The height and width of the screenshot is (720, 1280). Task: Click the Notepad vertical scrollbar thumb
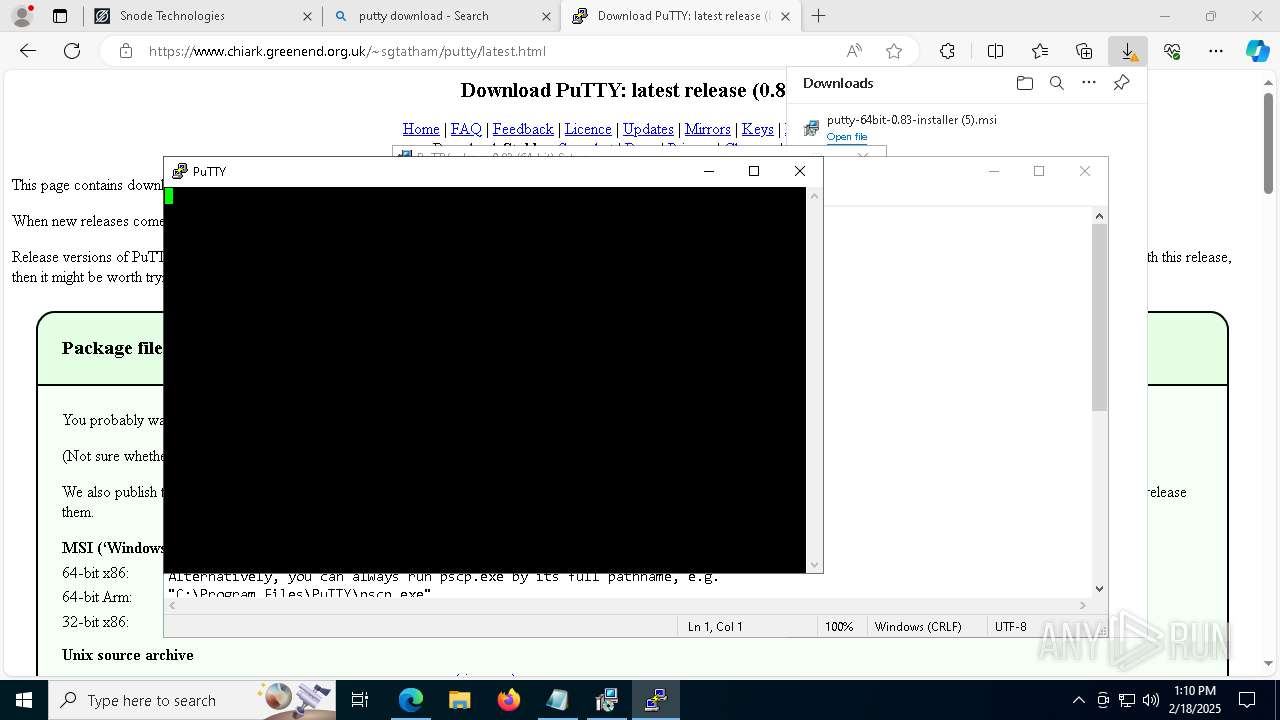[x=1099, y=317]
